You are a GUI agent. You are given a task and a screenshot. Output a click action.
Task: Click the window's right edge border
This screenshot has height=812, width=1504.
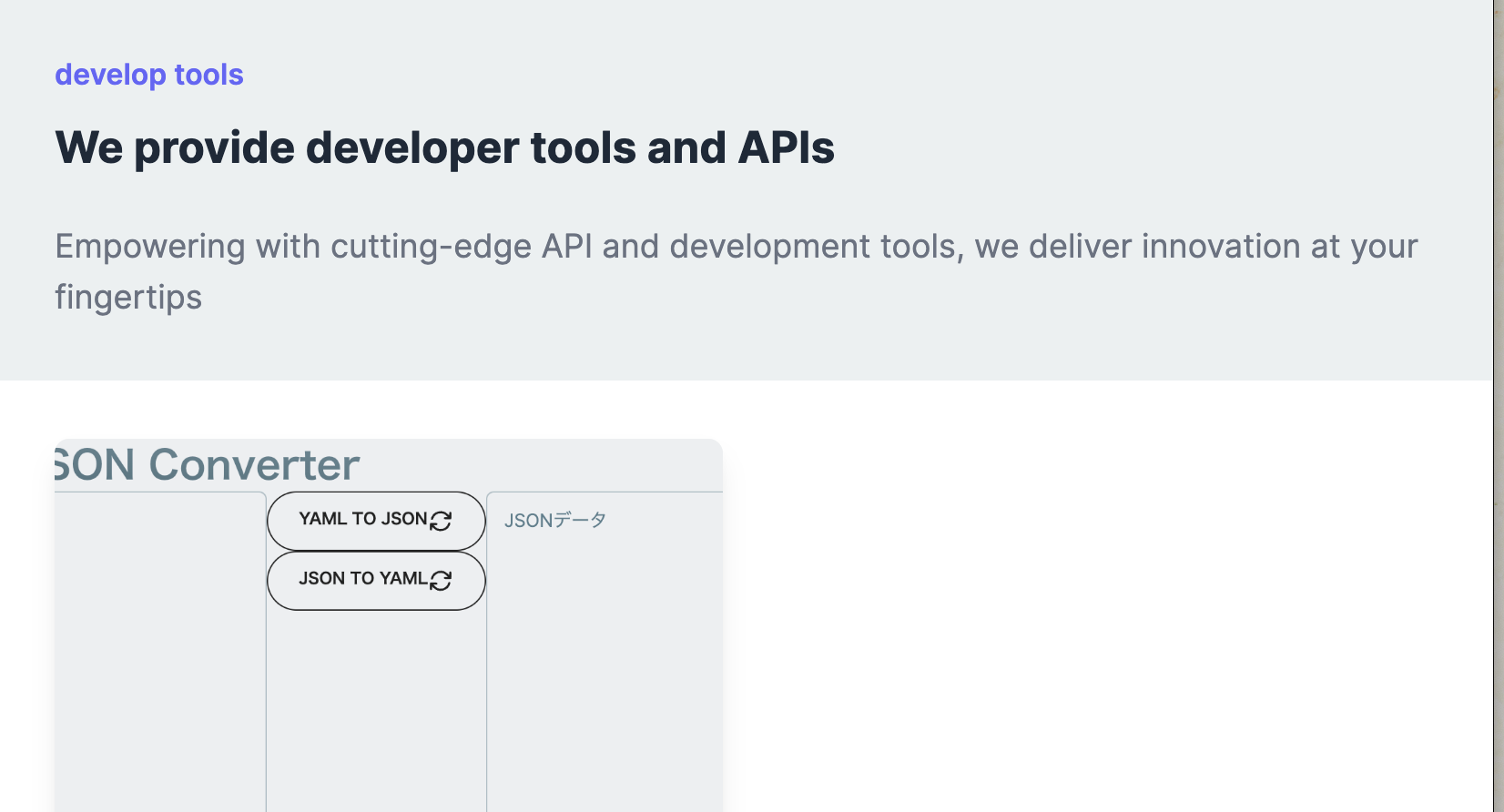pos(1499,406)
